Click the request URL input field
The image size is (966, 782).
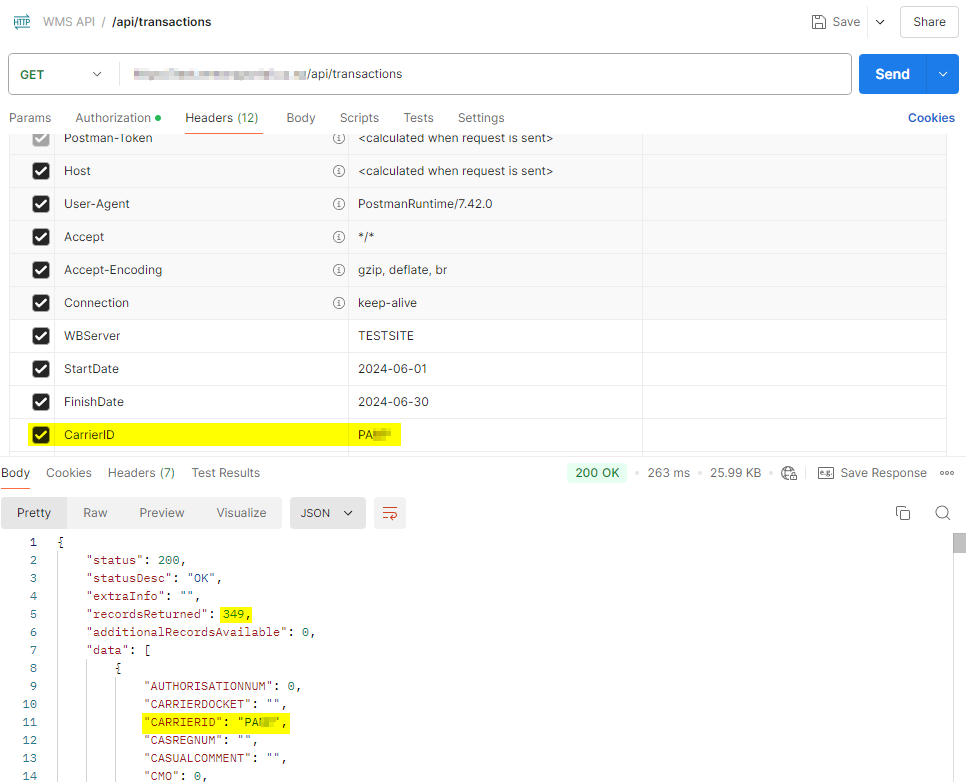pos(485,74)
